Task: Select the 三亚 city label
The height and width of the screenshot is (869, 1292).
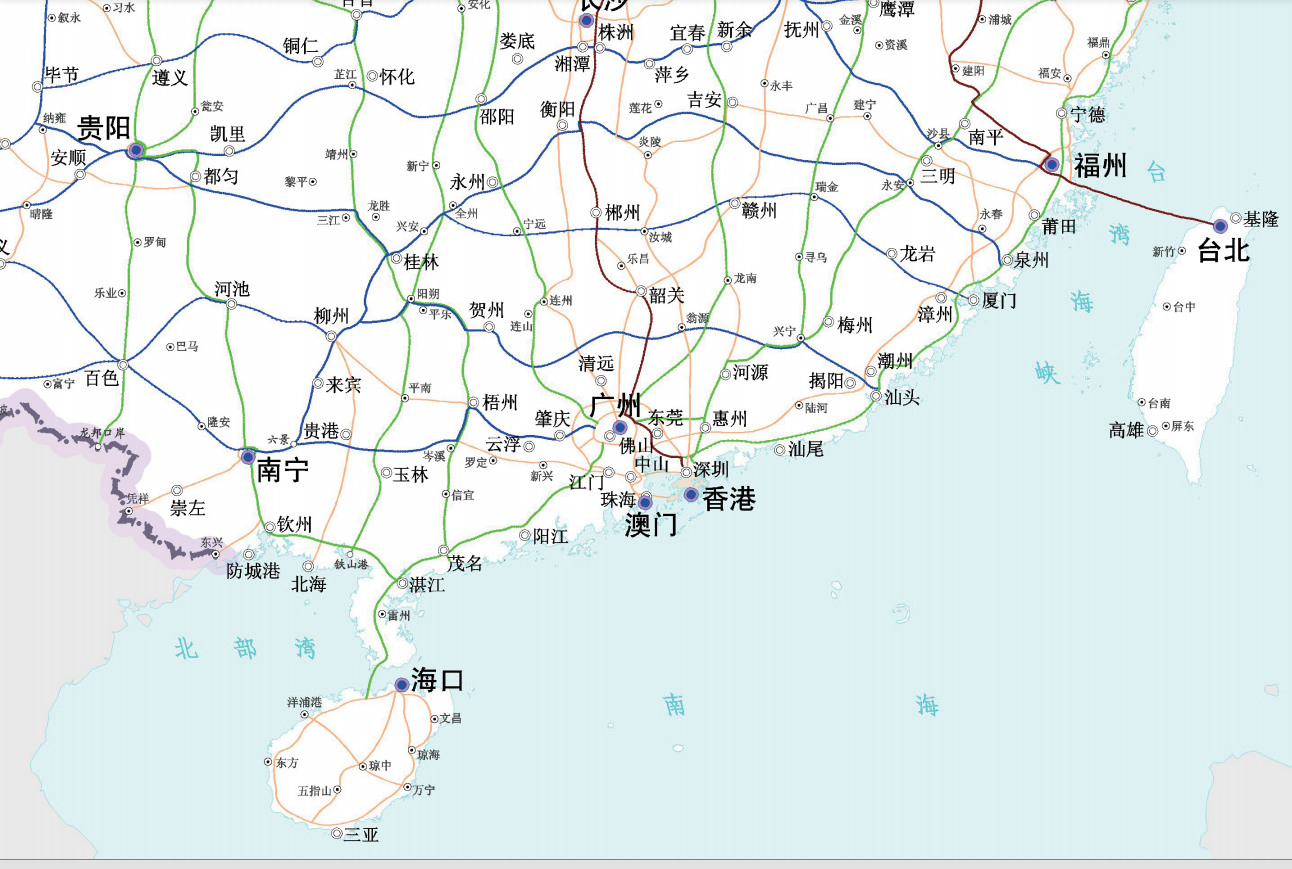Action: click(x=361, y=834)
